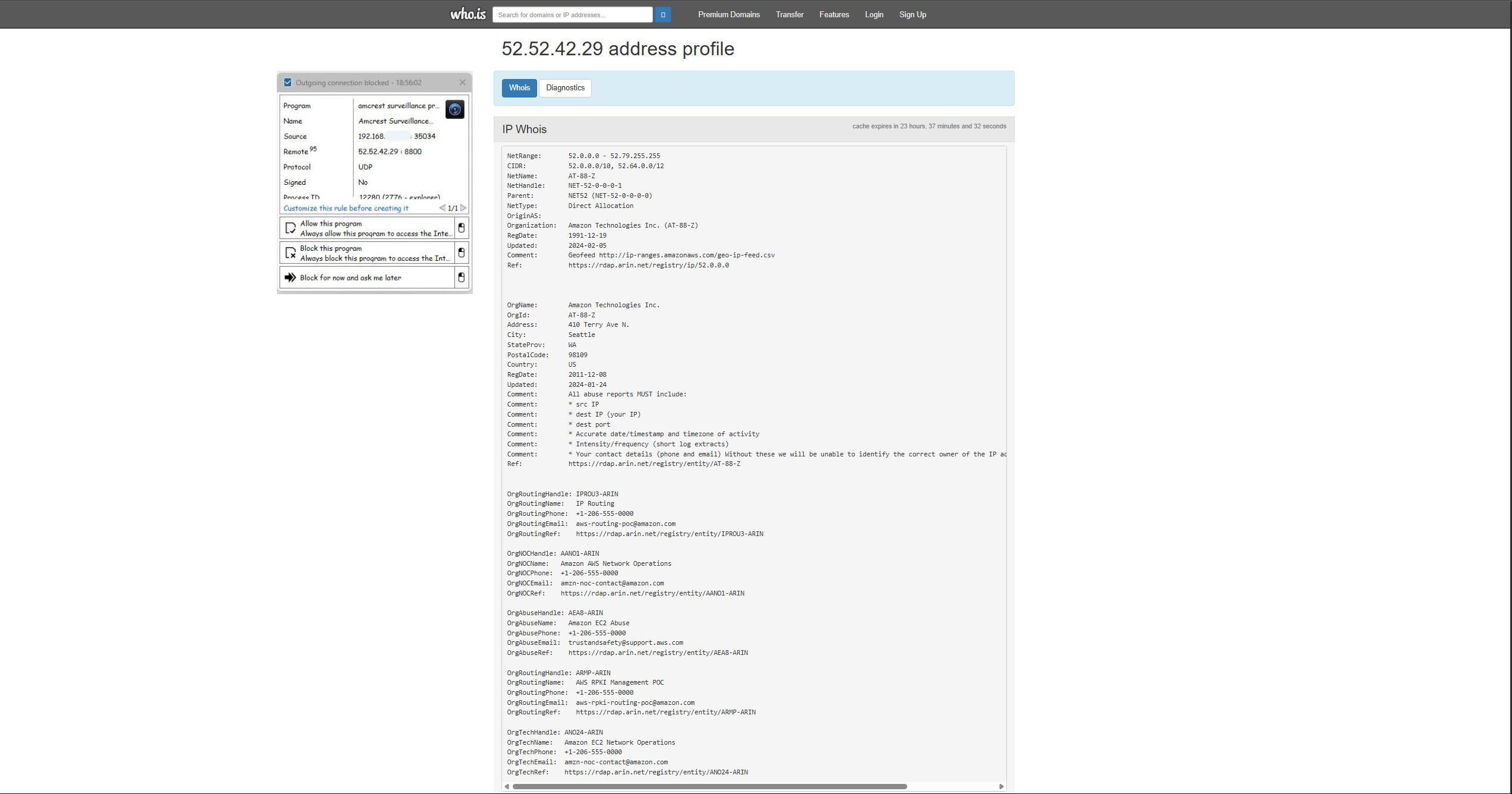Click the comment All abuse reports MUST include
This screenshot has width=1512, height=794.
[x=627, y=394]
